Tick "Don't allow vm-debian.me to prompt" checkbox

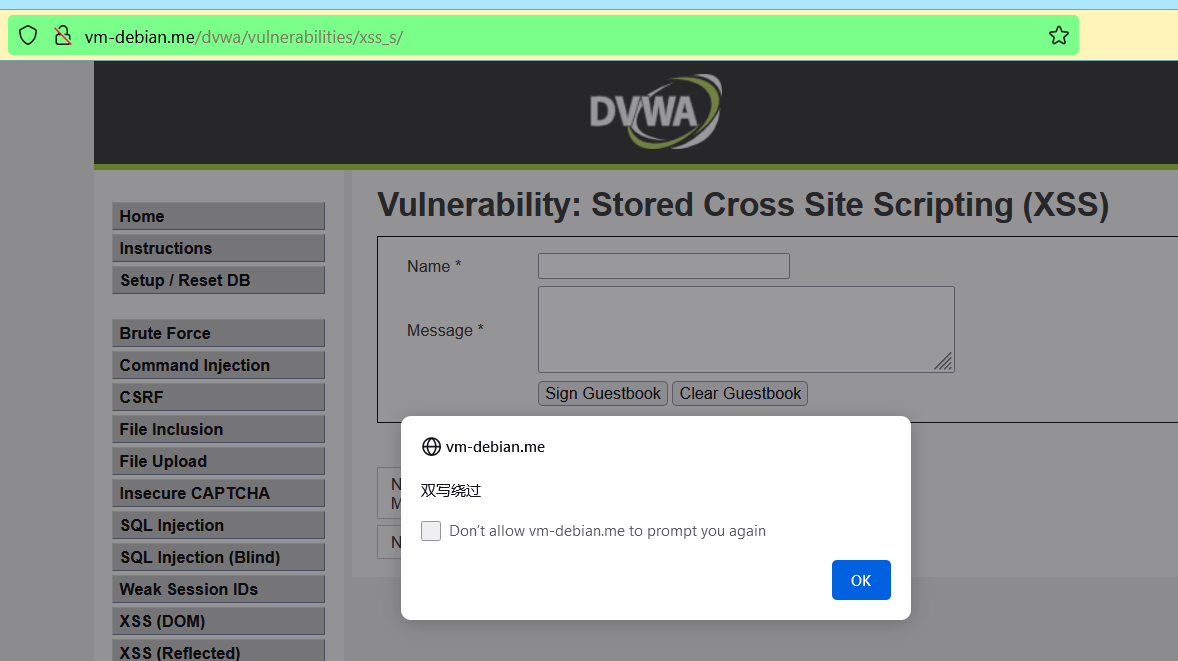(430, 531)
